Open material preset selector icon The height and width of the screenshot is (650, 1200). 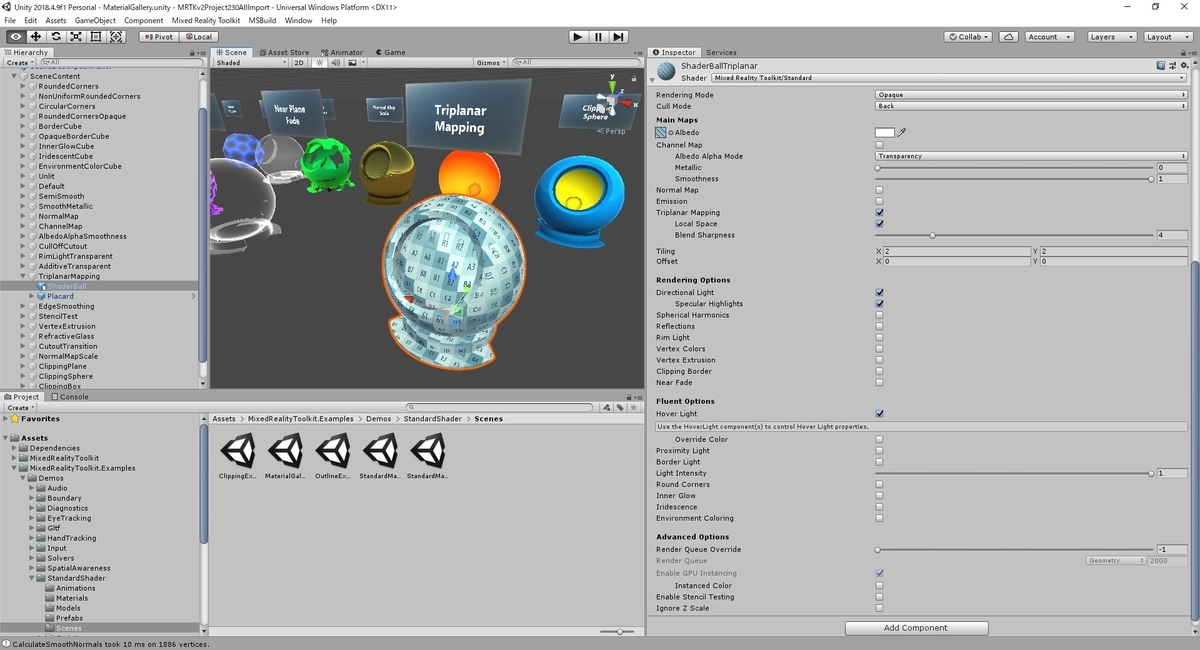(x=1171, y=65)
